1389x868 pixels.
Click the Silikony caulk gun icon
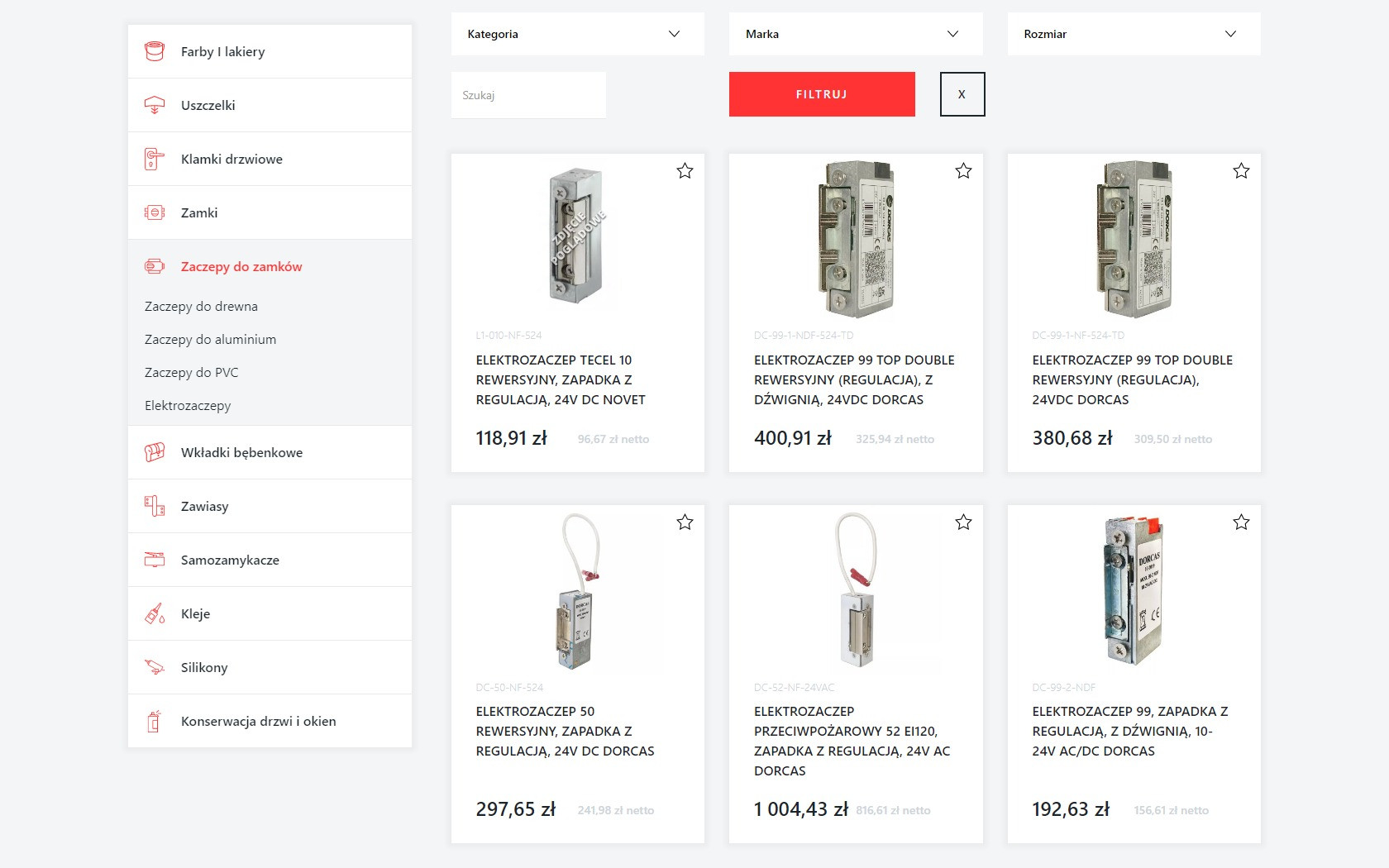coord(155,667)
